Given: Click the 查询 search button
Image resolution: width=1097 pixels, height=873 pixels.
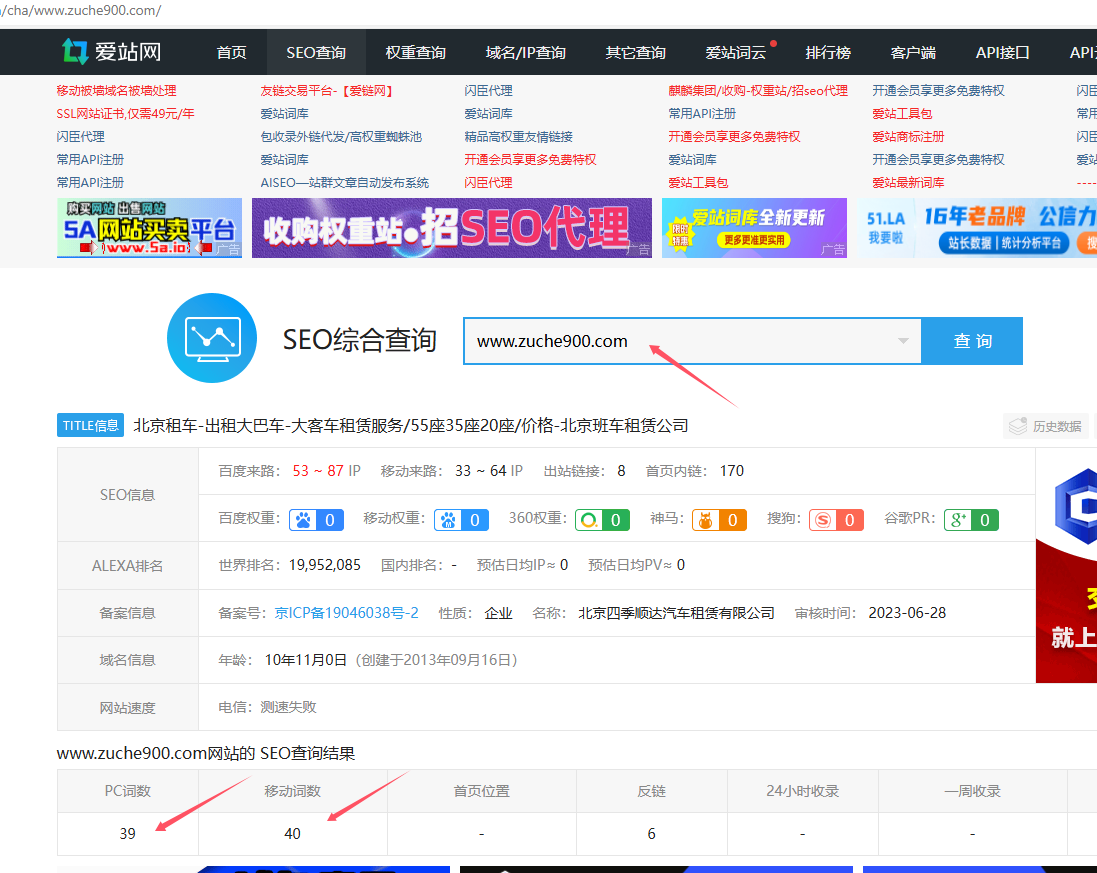Looking at the screenshot, I should pos(972,341).
